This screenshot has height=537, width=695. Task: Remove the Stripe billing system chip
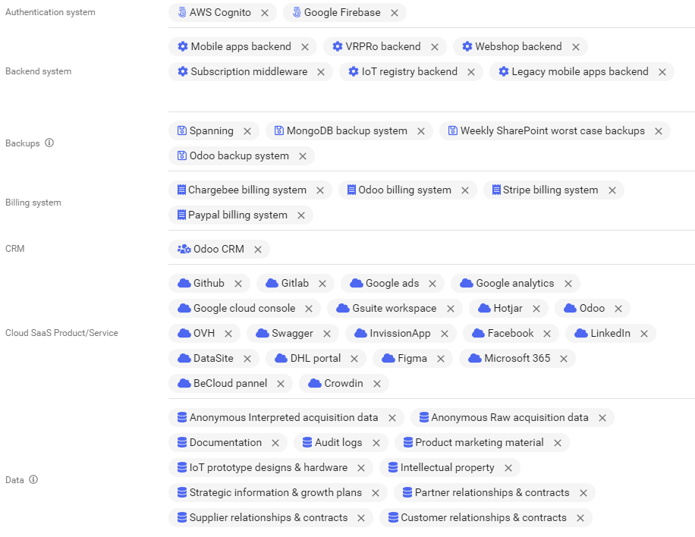[x=612, y=190]
